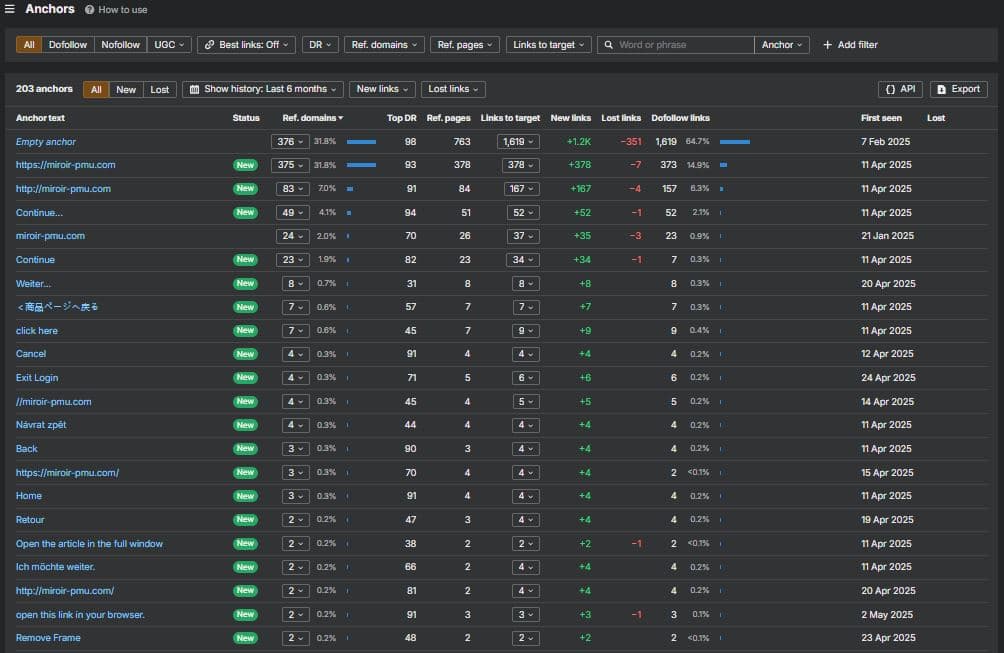Click New badge for Home row
The image size is (1004, 653).
pyautogui.click(x=245, y=496)
